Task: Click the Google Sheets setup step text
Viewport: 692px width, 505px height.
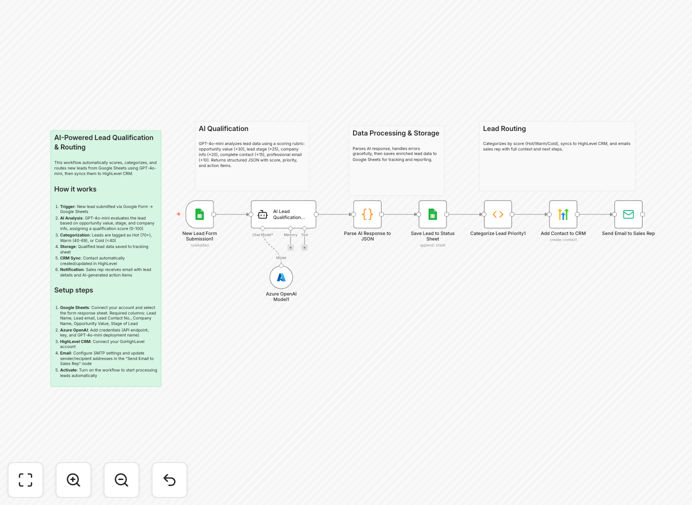Action: 106,315
